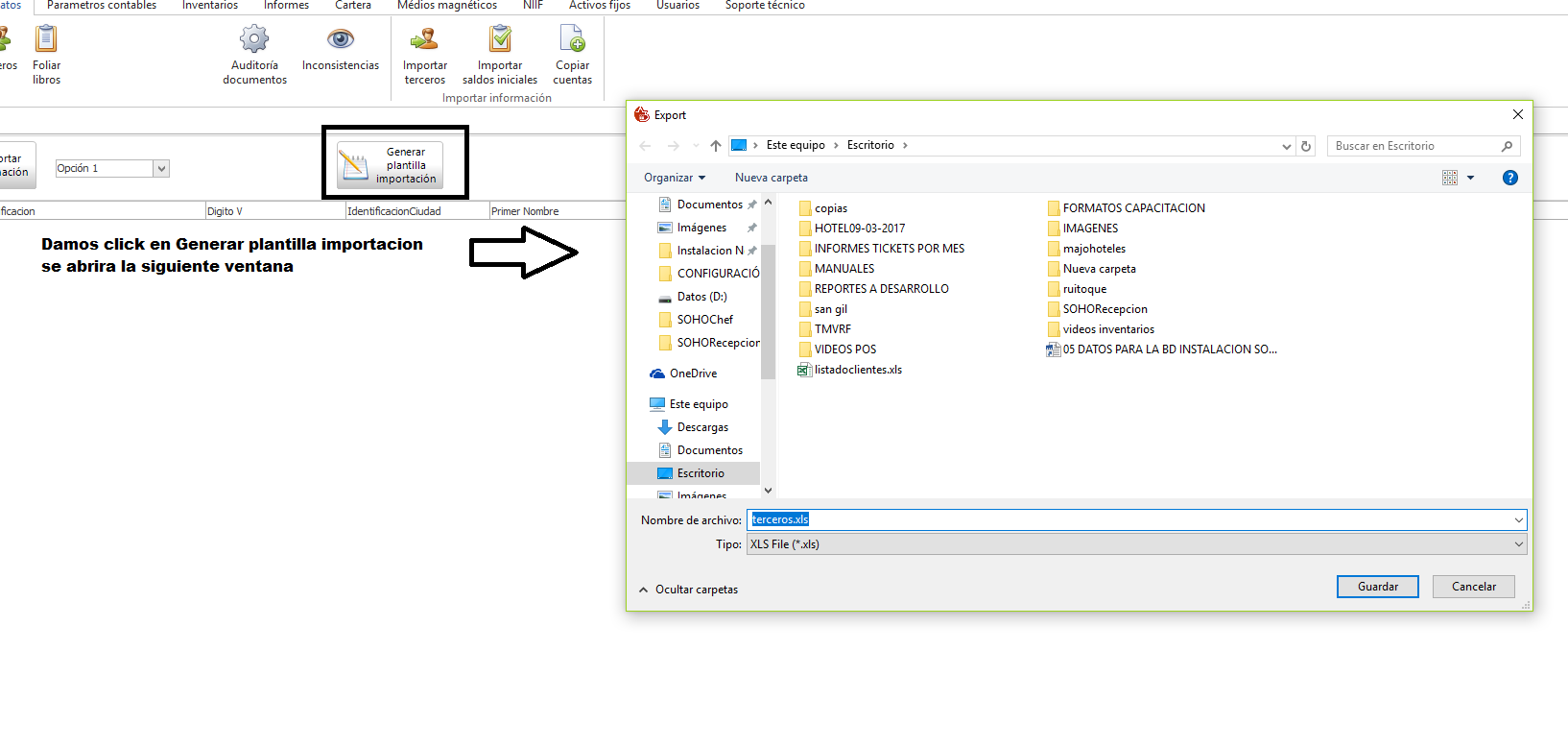
Task: Switch to the Activos fijos tab
Action: coord(599,6)
